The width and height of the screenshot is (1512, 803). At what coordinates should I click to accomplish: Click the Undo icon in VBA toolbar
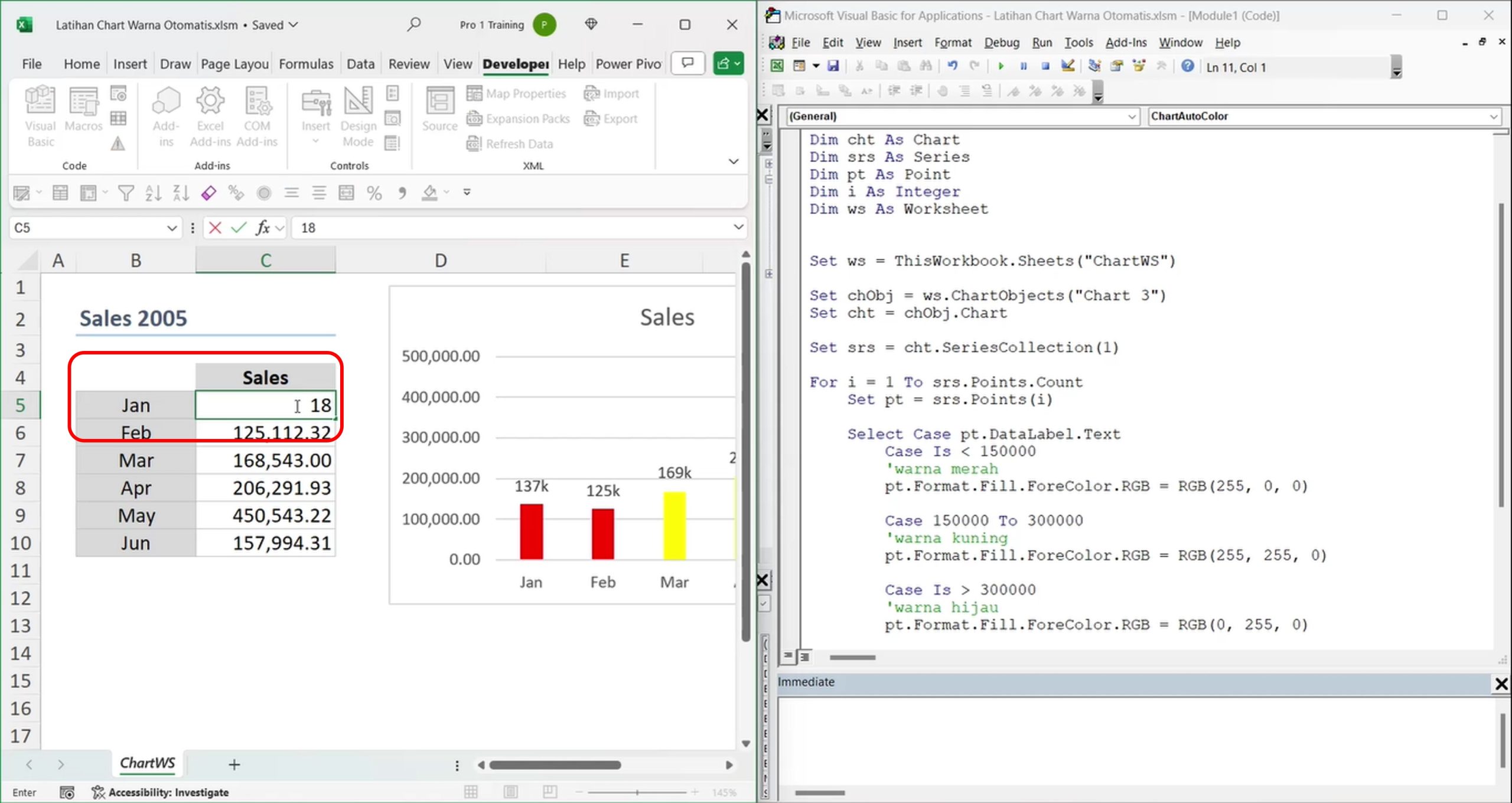click(x=952, y=66)
